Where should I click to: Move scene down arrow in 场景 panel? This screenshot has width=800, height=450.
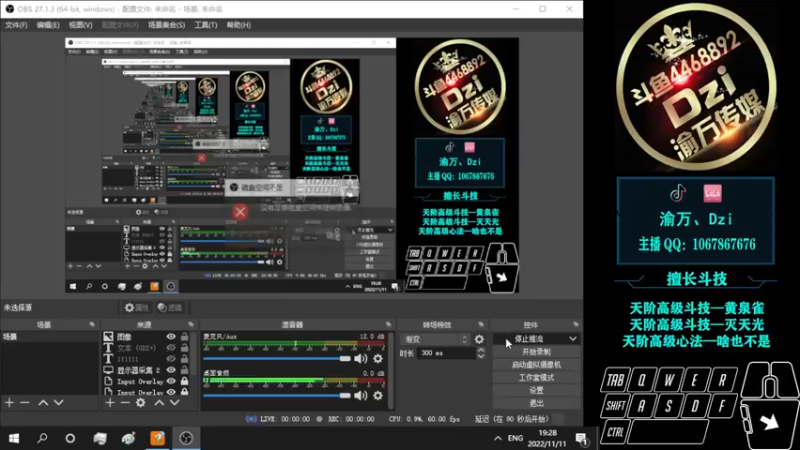59,403
